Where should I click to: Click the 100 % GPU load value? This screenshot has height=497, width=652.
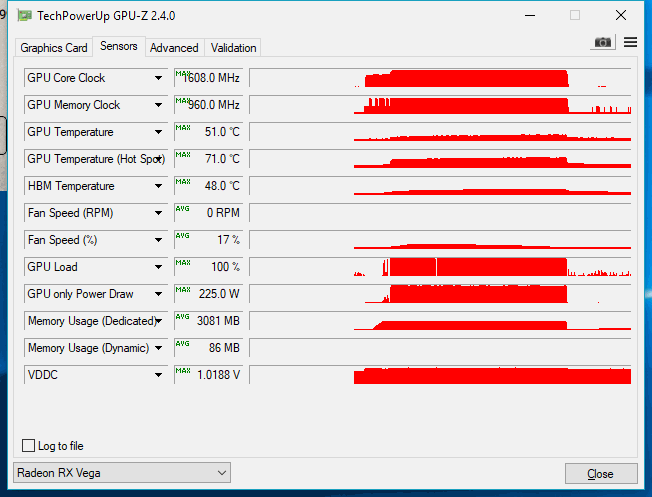(x=208, y=267)
